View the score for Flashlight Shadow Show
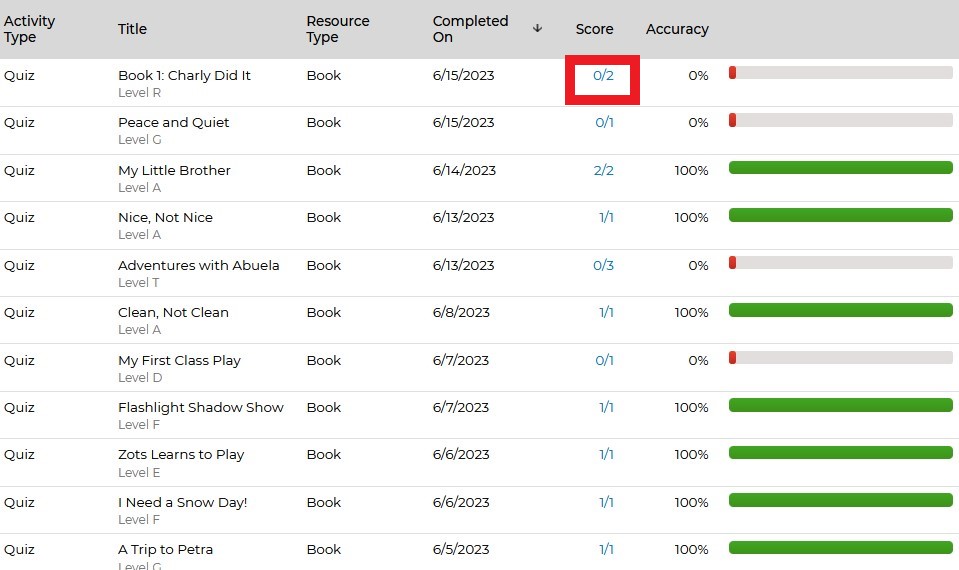The height and width of the screenshot is (570, 959). 606,407
